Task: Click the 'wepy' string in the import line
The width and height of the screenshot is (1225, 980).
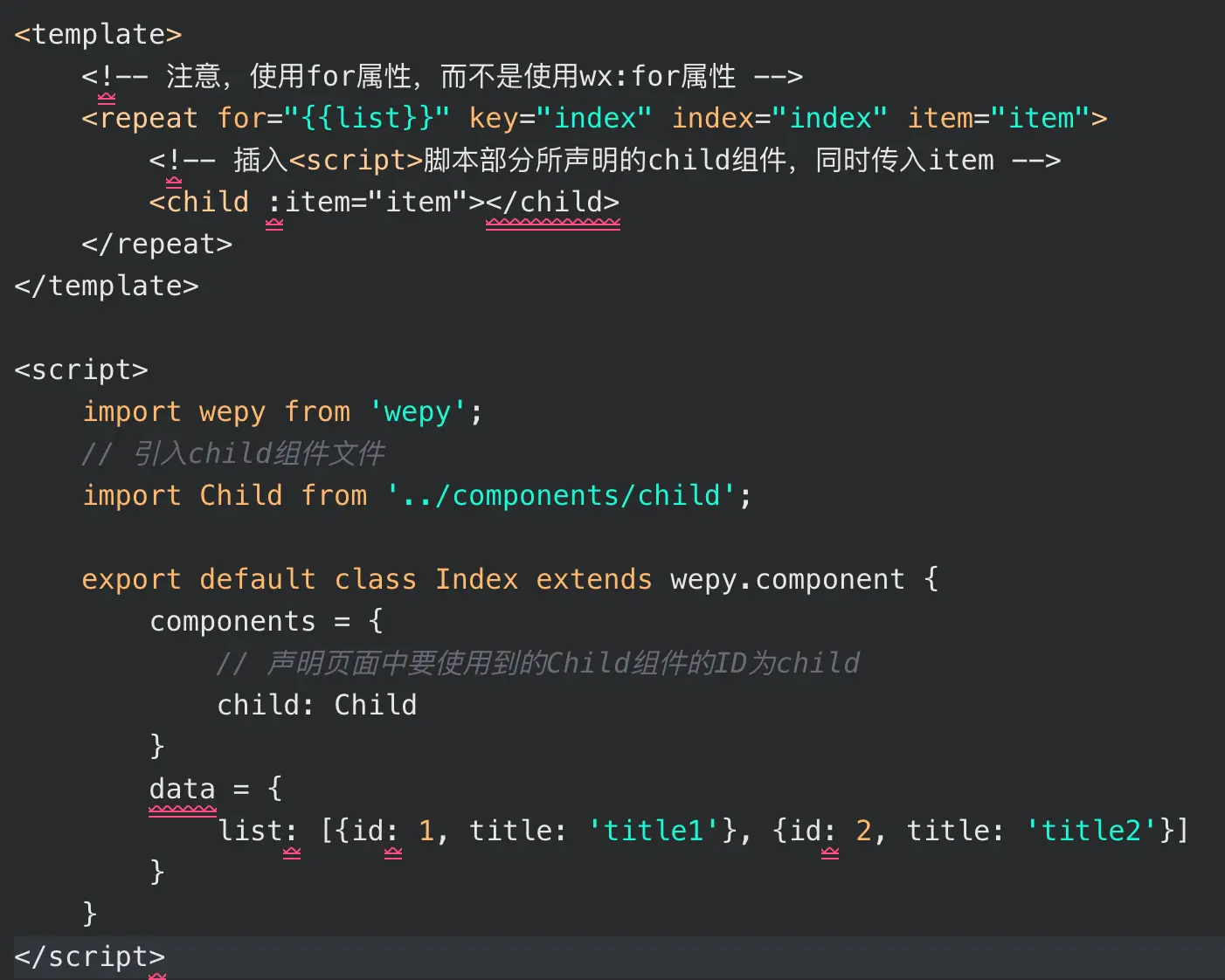Action: point(418,411)
